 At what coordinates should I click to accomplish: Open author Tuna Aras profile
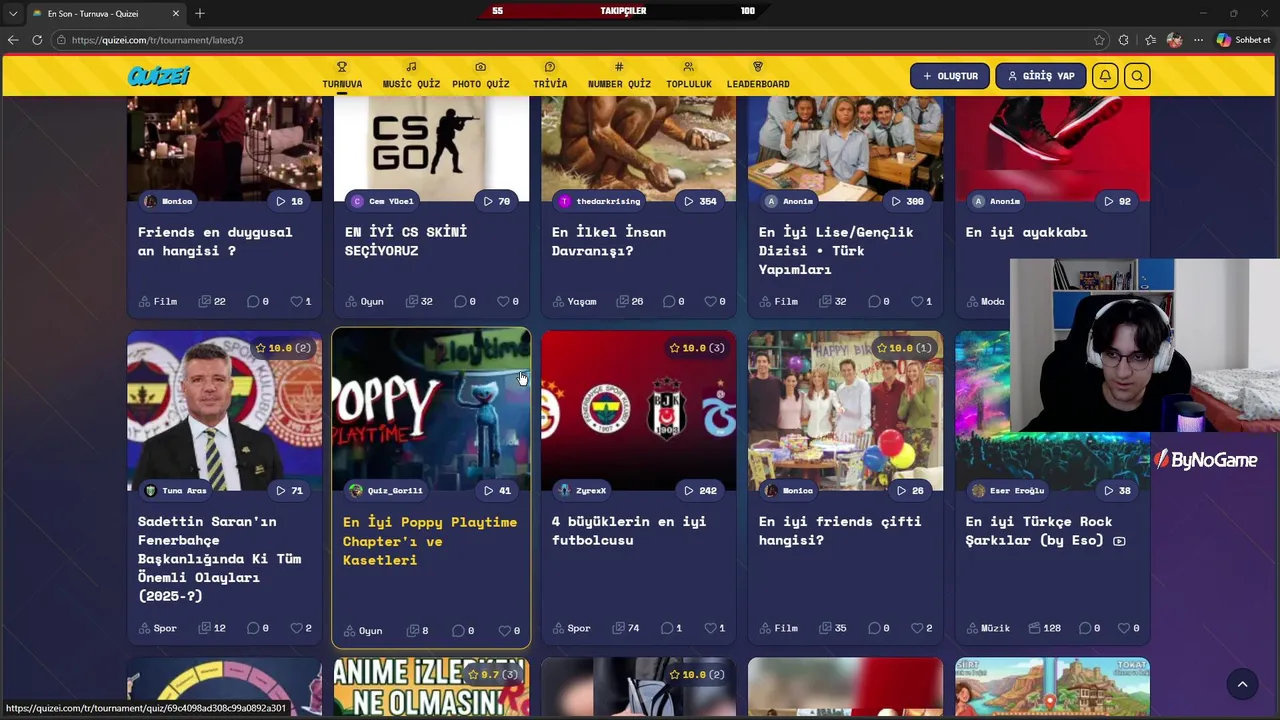point(176,490)
